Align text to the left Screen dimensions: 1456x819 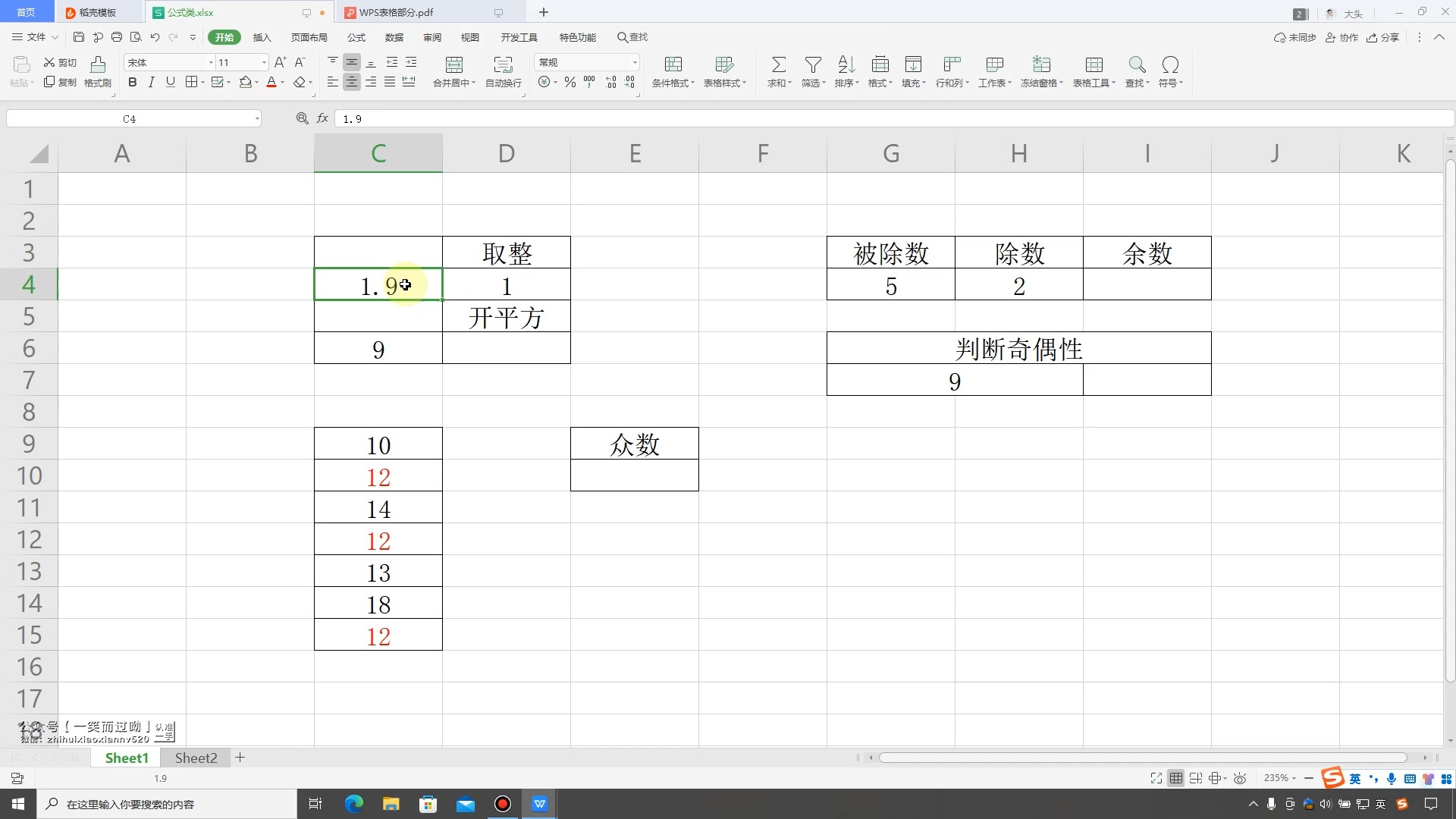(x=332, y=82)
